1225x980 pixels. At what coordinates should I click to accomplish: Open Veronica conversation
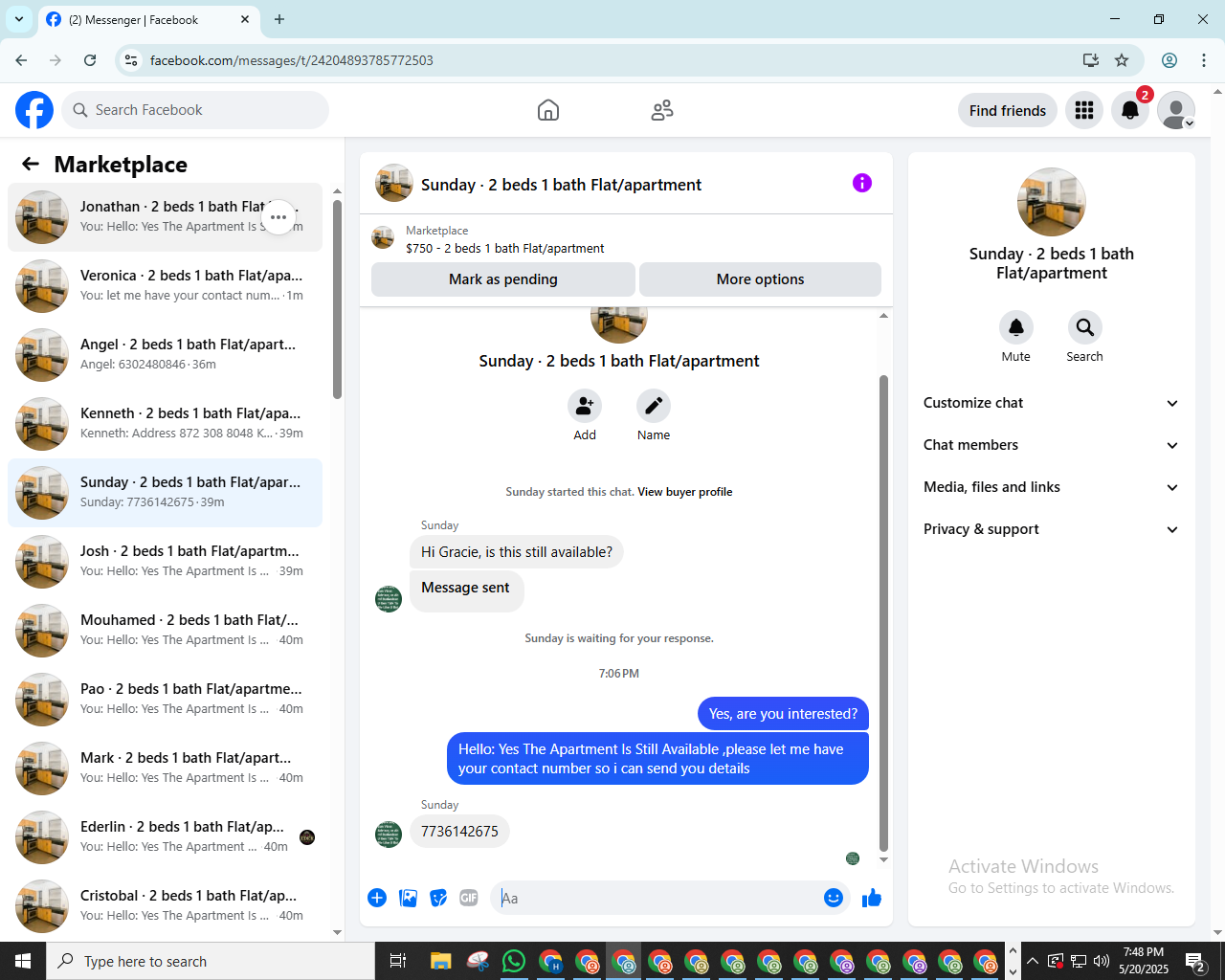tap(165, 286)
